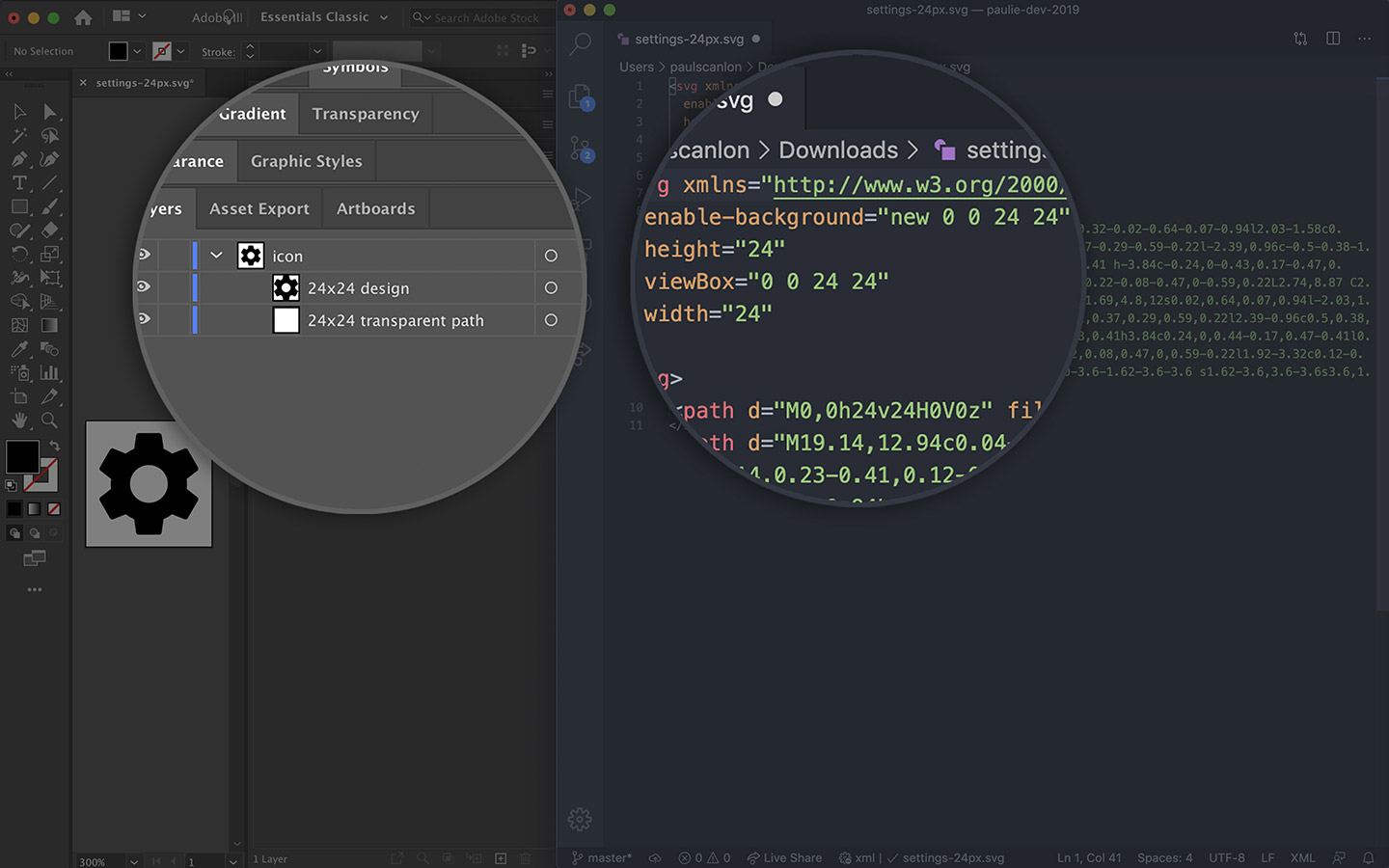The image size is (1389, 868).
Task: Switch to the Graphic Styles tab
Action: 307,161
